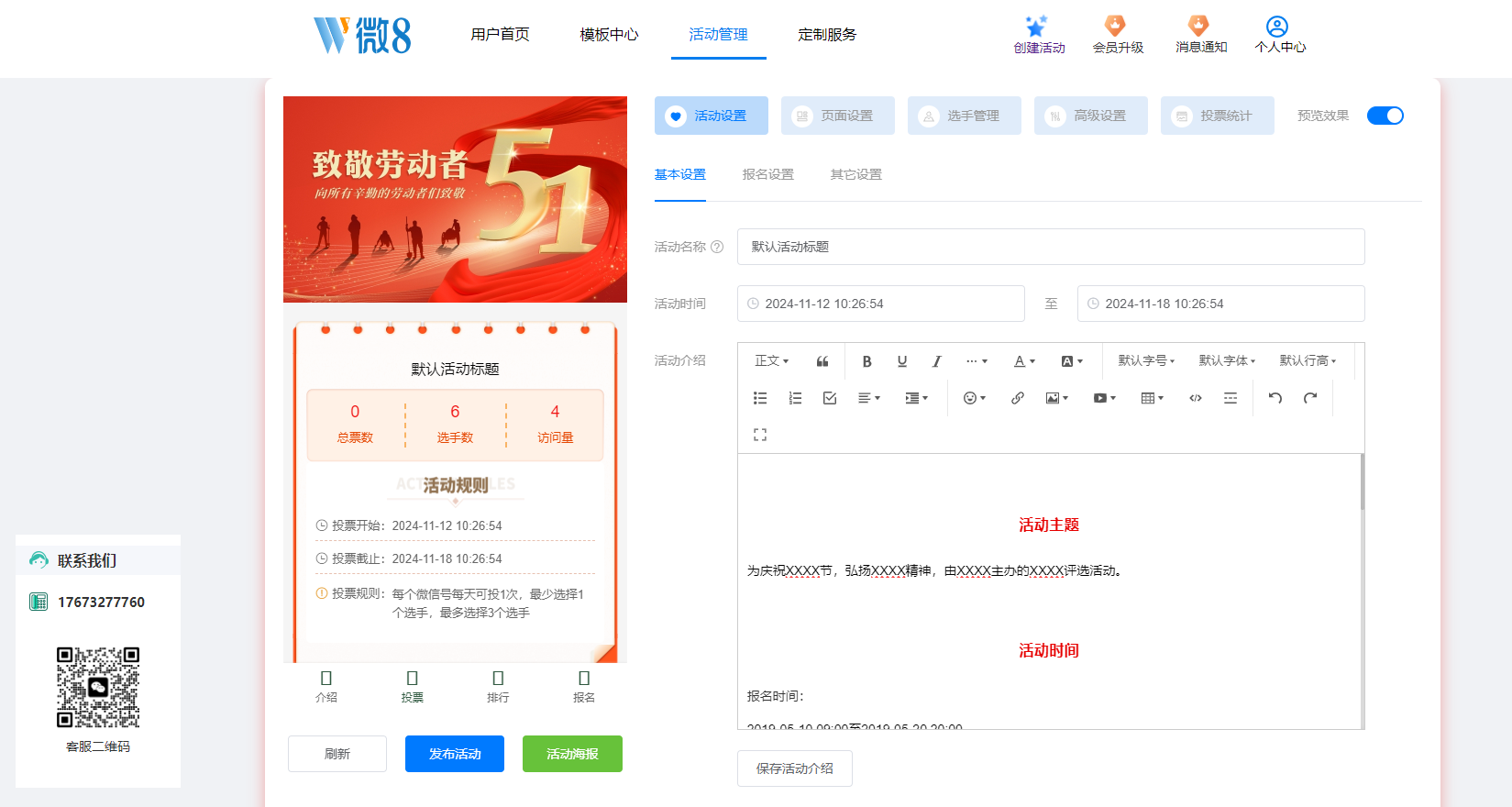Open the font color picker
Screen dimensions: 1512x807
pos(1024,361)
